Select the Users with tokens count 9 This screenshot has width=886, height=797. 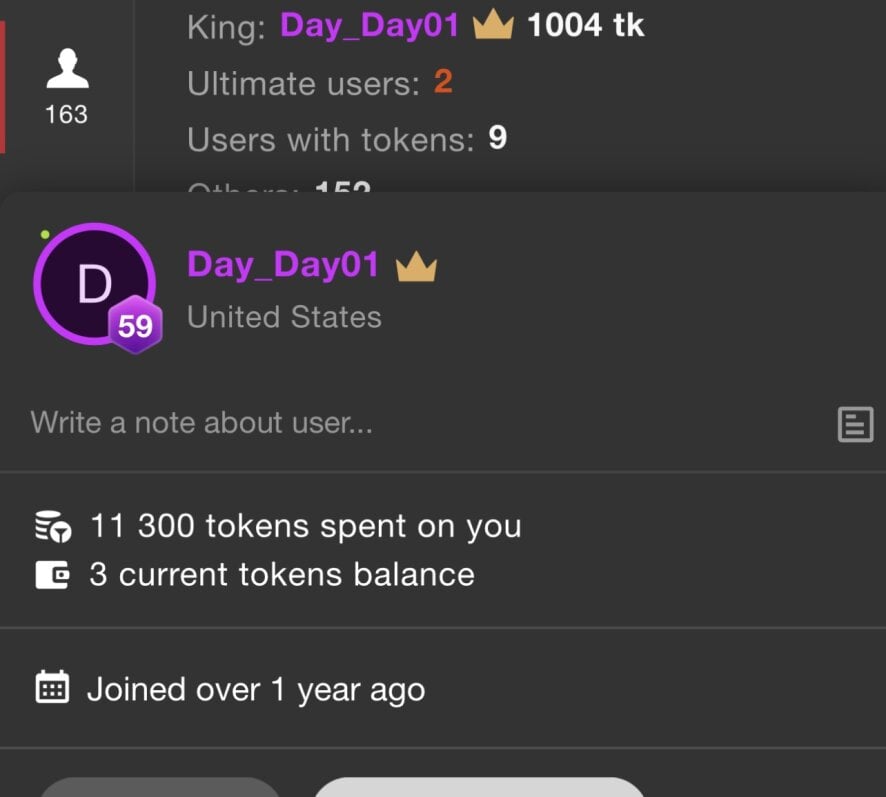click(x=498, y=138)
